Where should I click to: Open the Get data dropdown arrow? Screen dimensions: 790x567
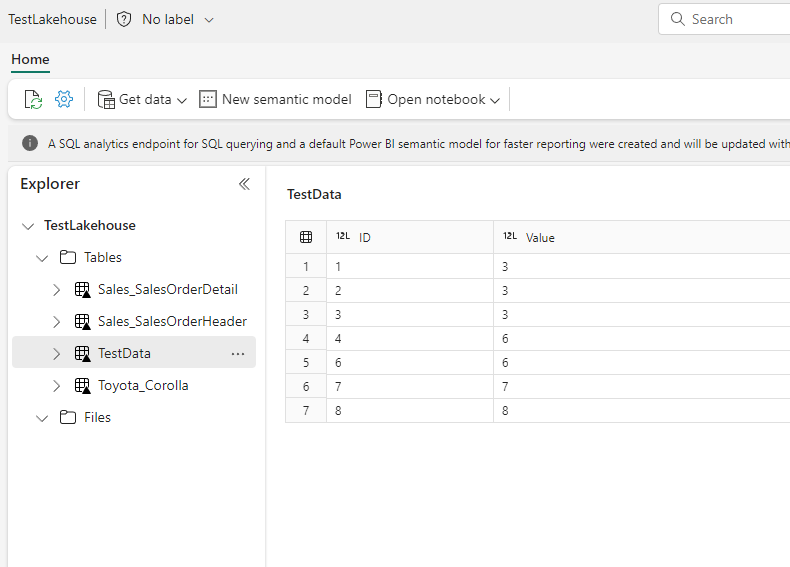pos(182,100)
